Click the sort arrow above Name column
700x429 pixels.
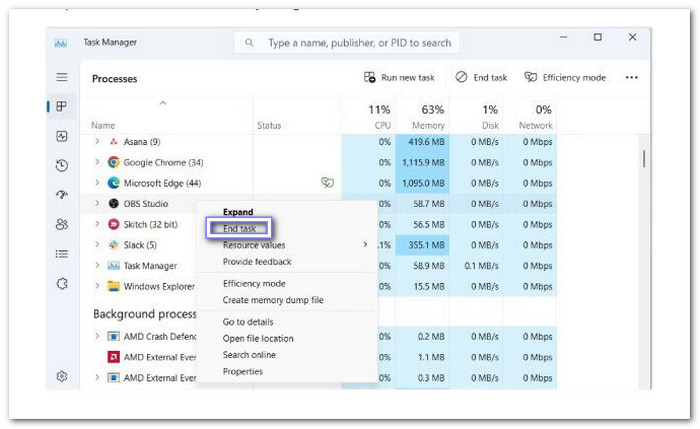163,104
